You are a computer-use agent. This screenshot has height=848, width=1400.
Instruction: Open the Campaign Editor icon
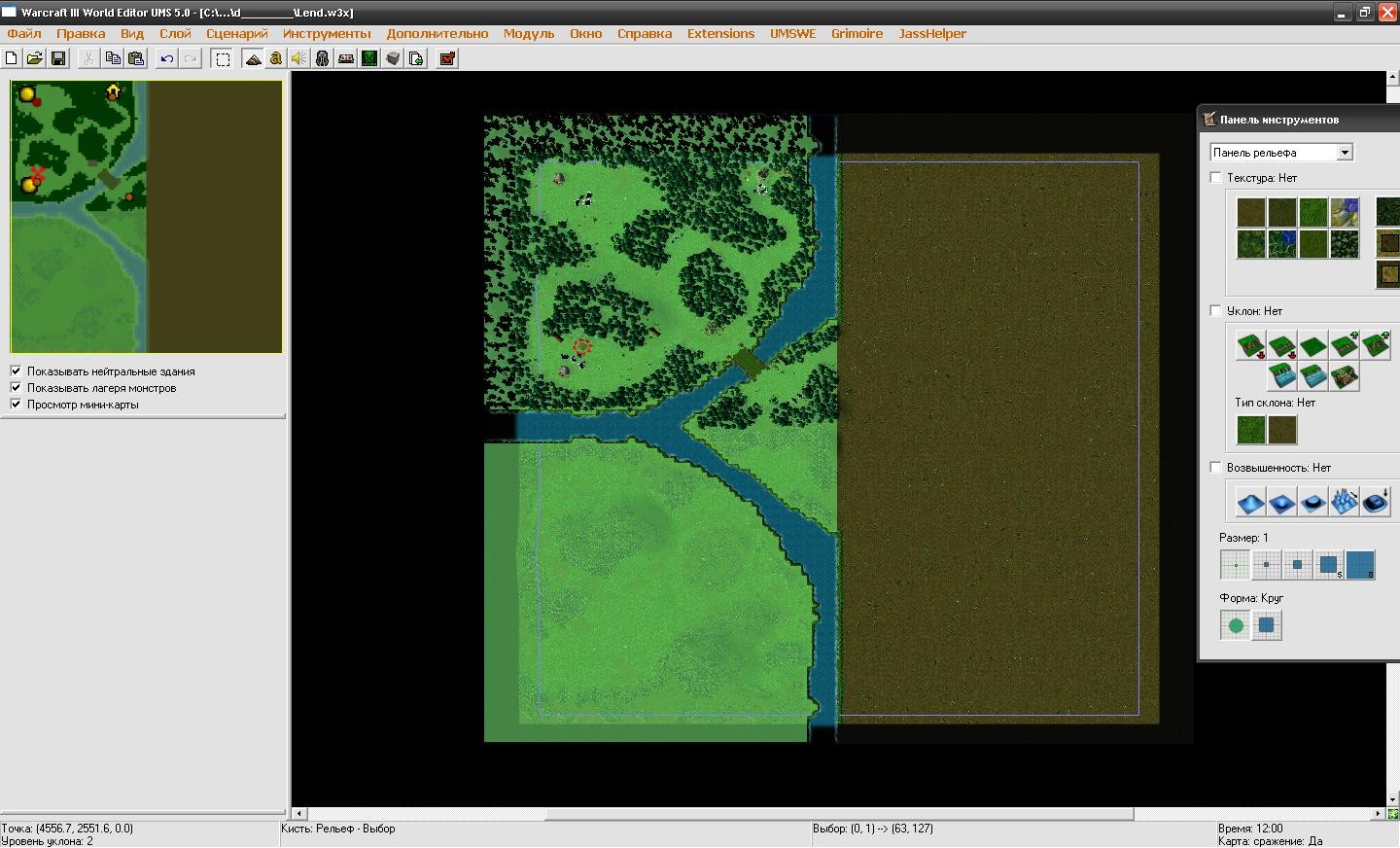[x=346, y=58]
